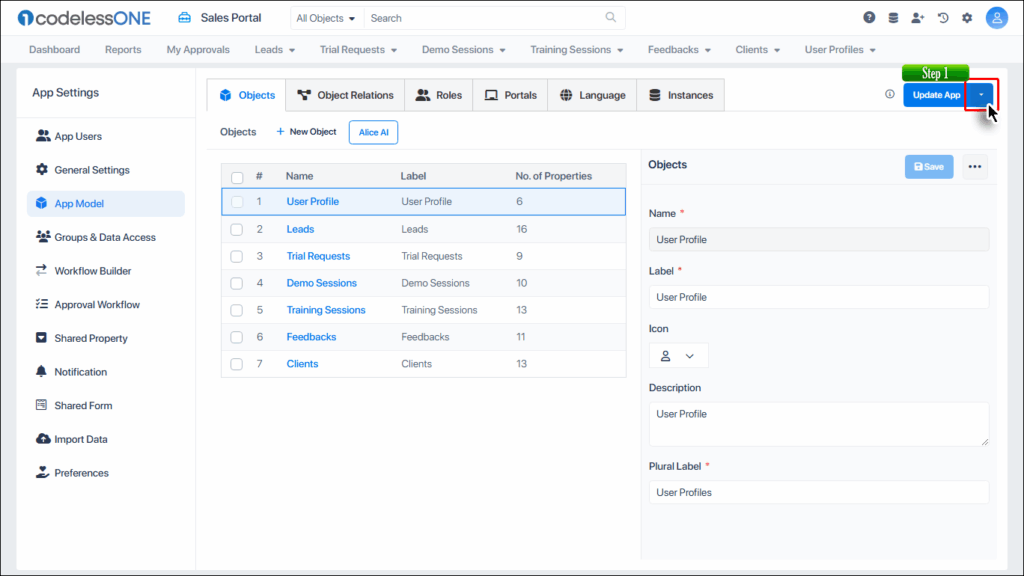This screenshot has height=576, width=1024.
Task: Click the settings gear icon
Action: coord(967,18)
